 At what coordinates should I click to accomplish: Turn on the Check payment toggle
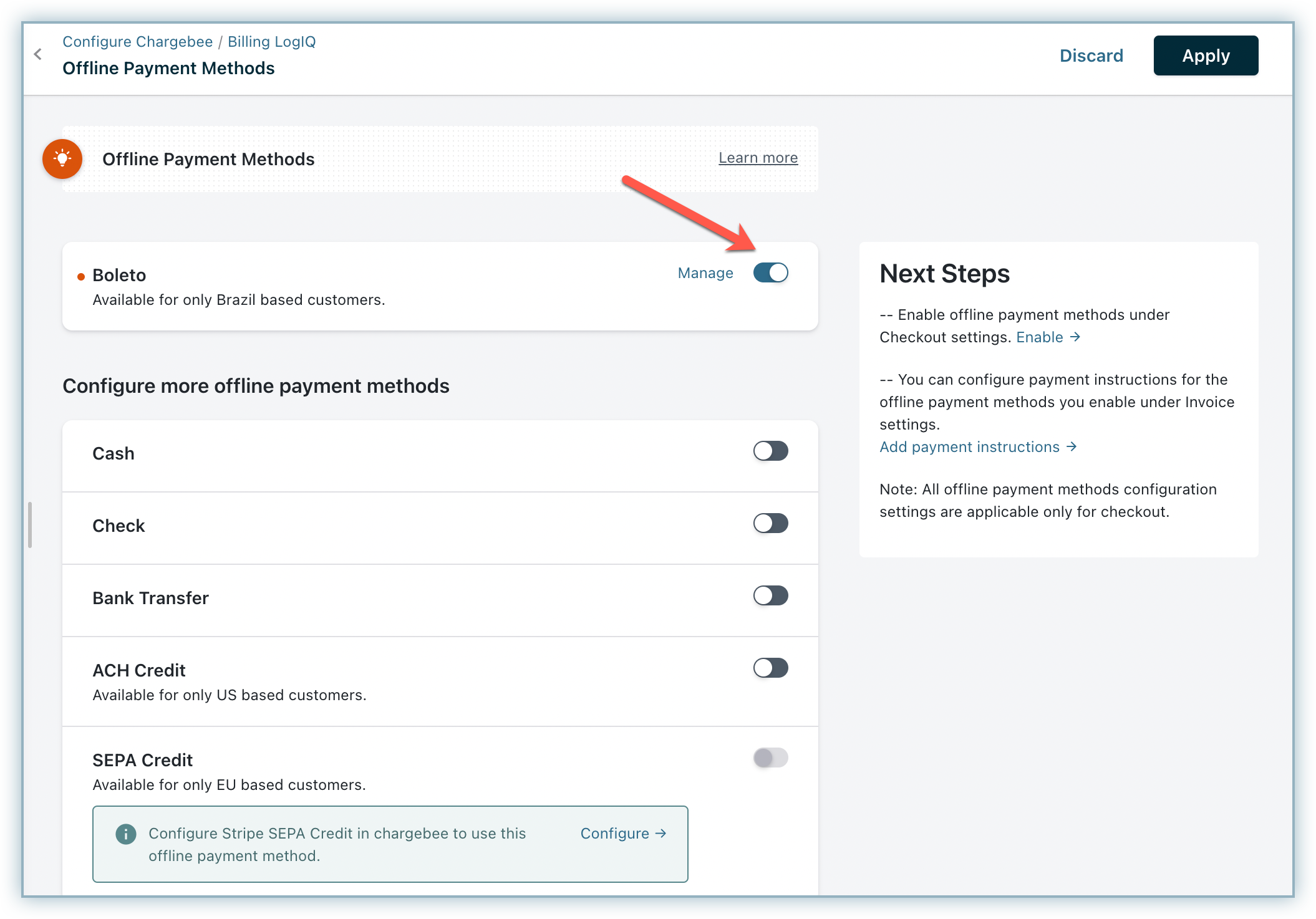tap(770, 524)
